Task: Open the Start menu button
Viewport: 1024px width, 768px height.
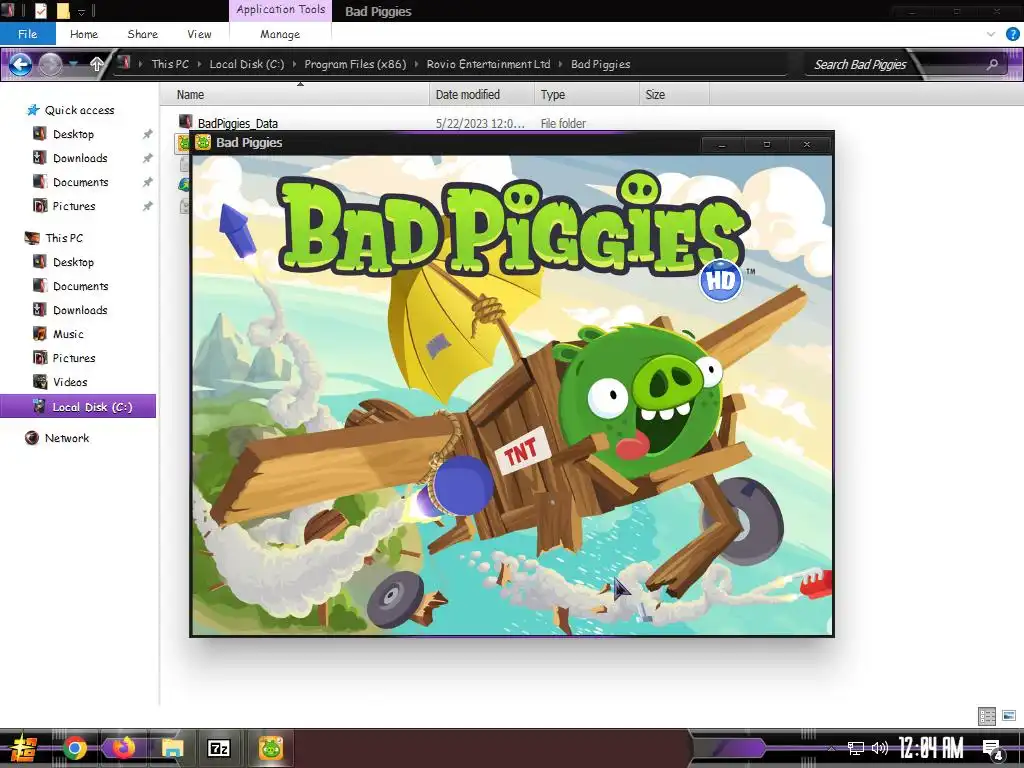Action: (x=24, y=748)
